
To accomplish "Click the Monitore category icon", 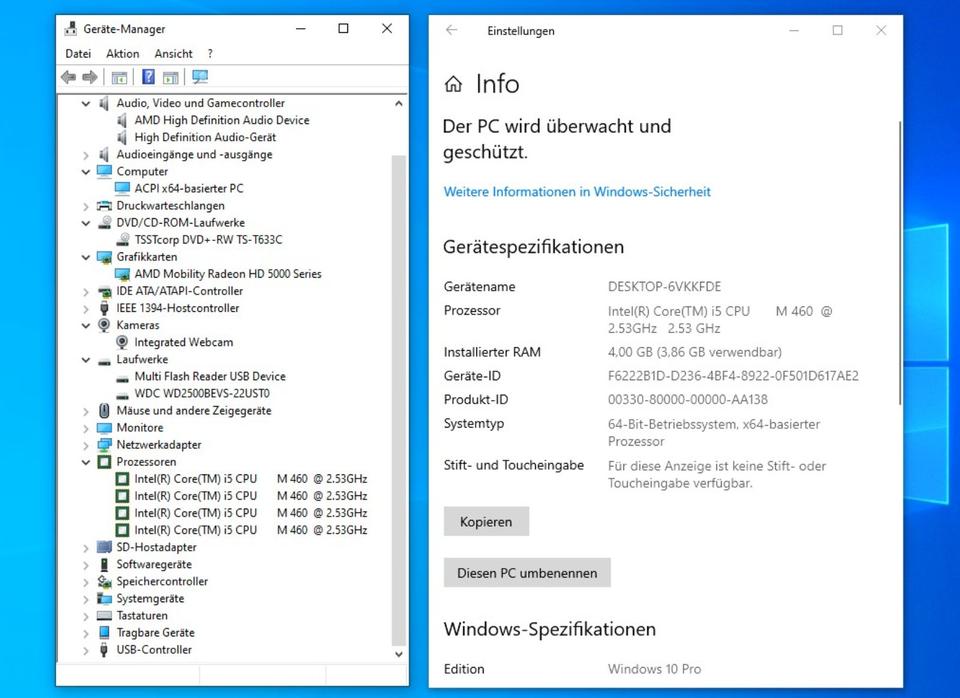I will [105, 428].
